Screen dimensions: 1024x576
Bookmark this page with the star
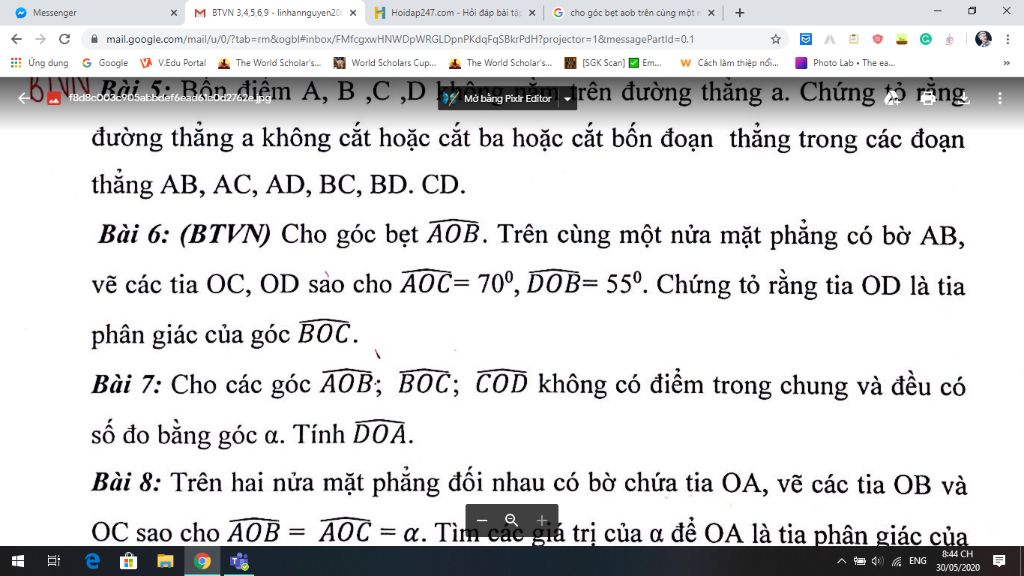click(775, 39)
